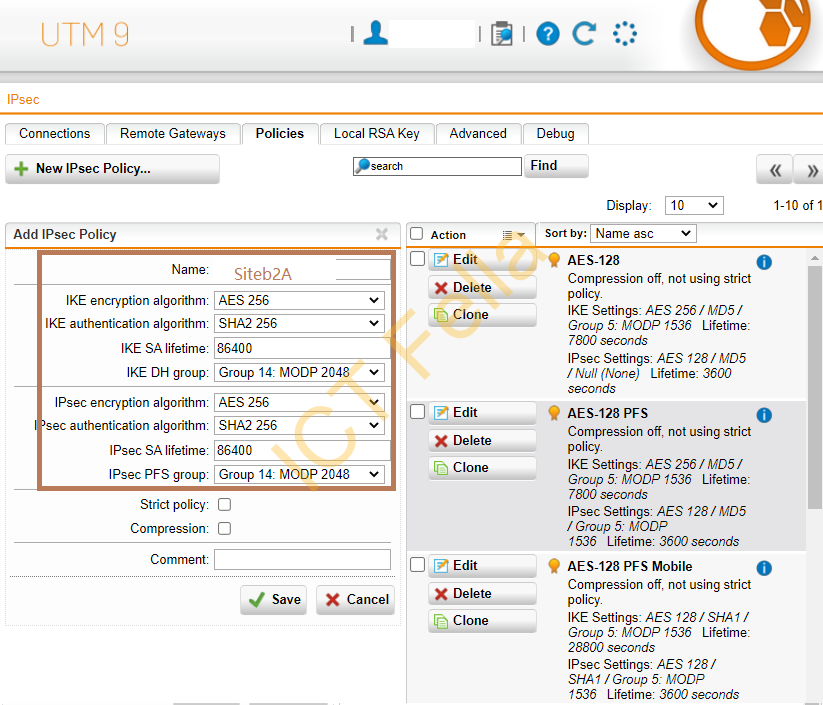Clone the AES-128 PFS Mobile policy

[x=482, y=620]
